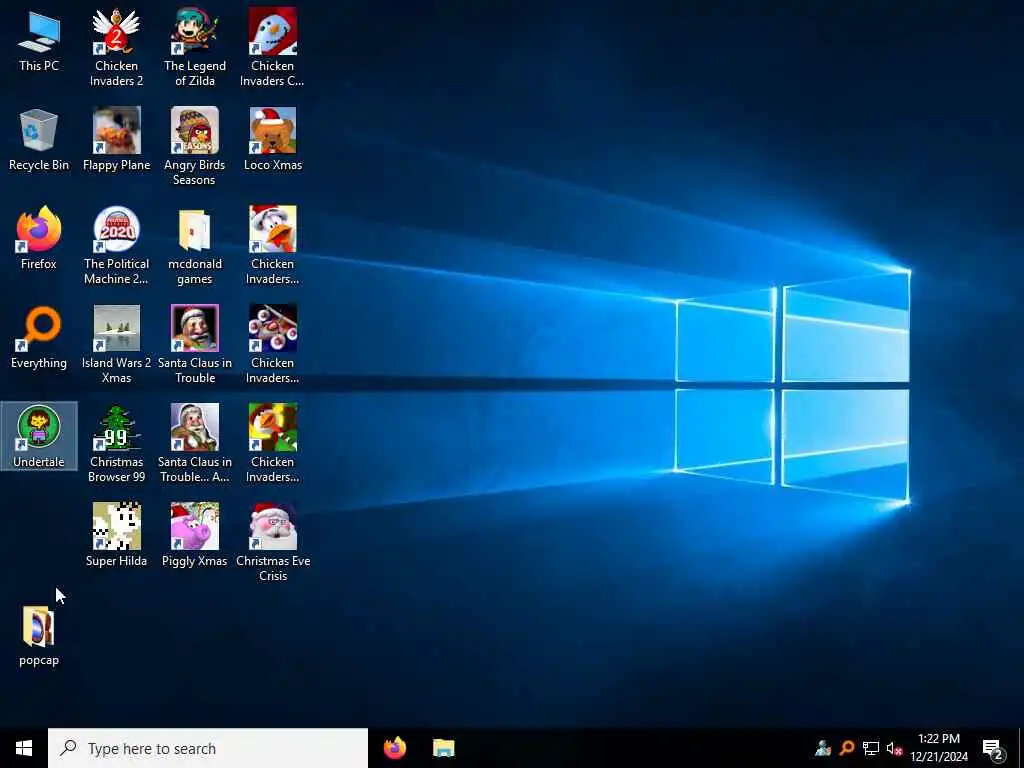1024x768 pixels.
Task: Click the Chicken Invaders snowman icon
Action: 272,47
